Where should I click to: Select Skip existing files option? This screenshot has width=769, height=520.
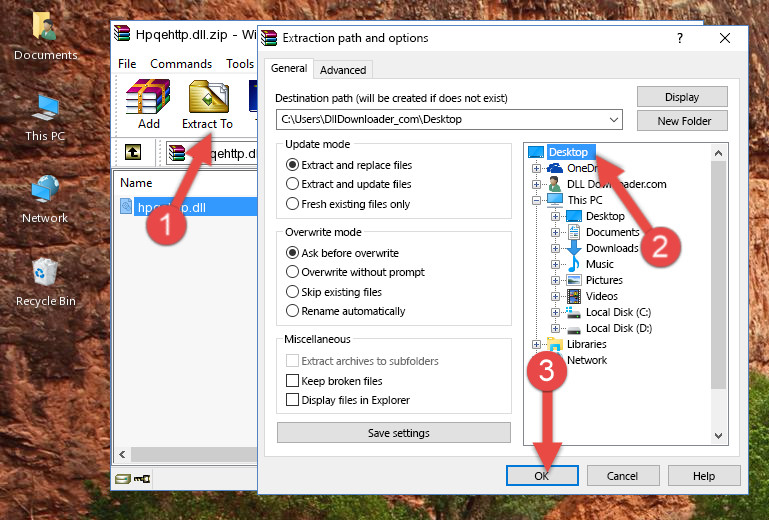click(292, 291)
